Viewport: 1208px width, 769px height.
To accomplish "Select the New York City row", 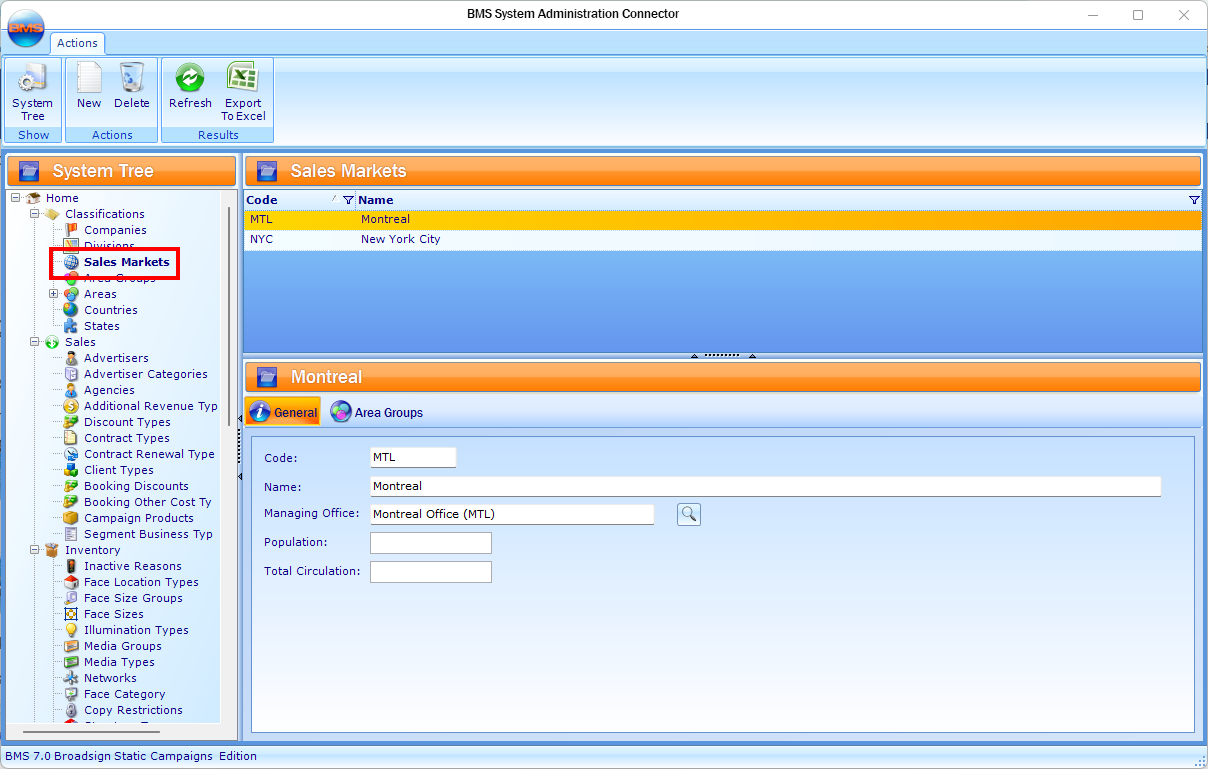I will click(x=723, y=240).
